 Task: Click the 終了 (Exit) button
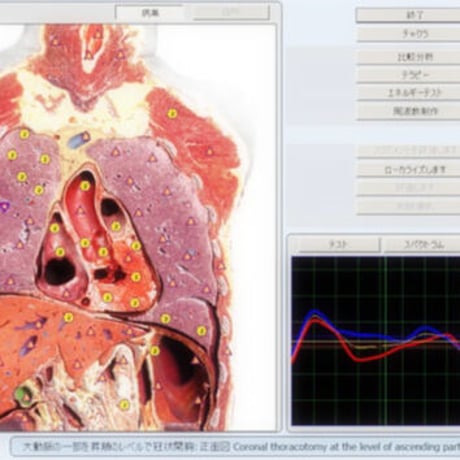(408, 15)
